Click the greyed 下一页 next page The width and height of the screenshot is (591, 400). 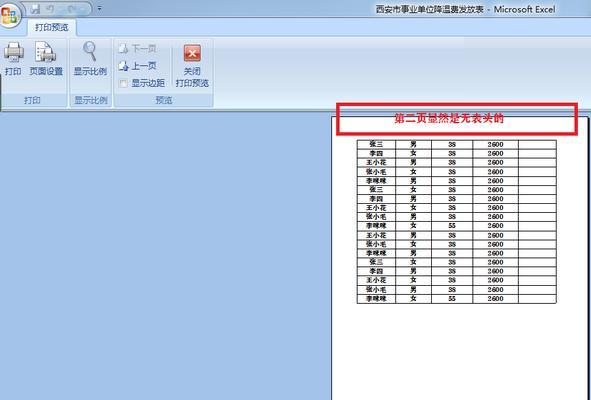(x=137, y=49)
